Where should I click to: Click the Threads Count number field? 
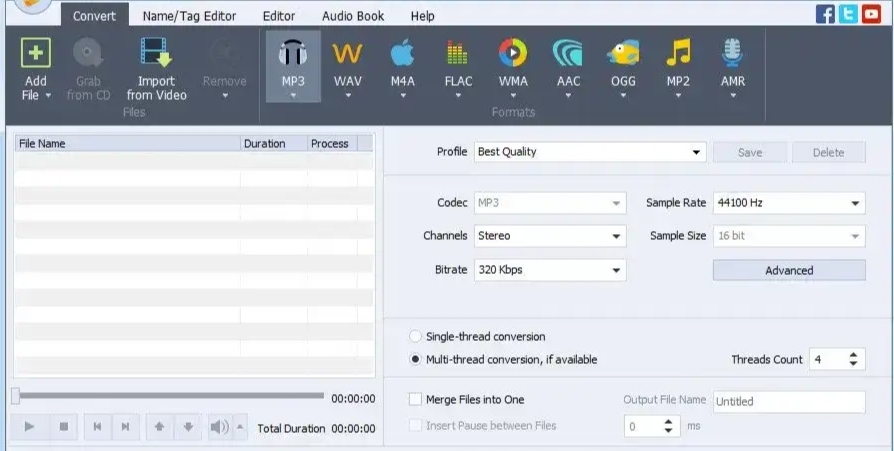point(827,359)
